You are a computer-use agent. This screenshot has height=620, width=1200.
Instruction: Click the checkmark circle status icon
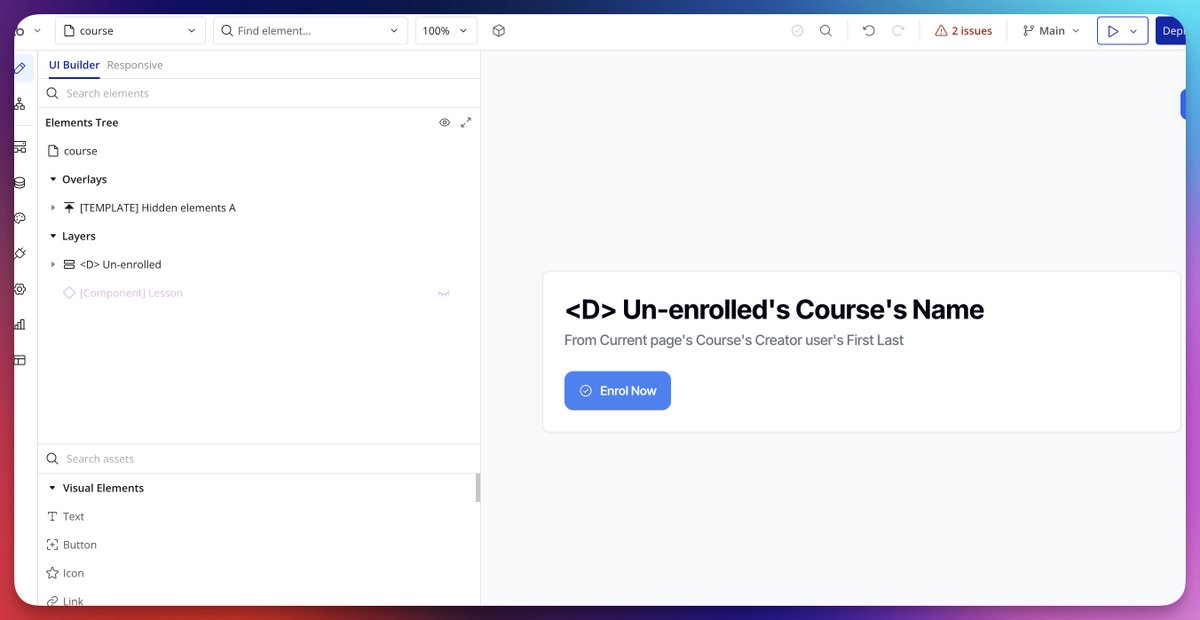pyautogui.click(x=797, y=31)
